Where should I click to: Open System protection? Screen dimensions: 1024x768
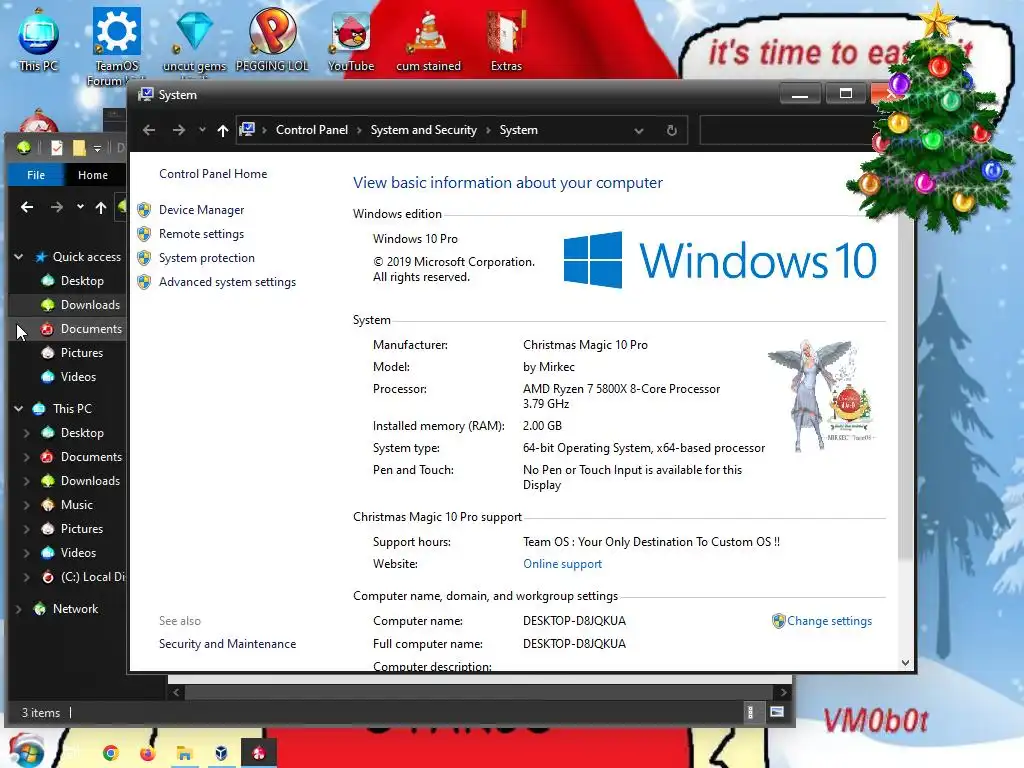pos(206,258)
